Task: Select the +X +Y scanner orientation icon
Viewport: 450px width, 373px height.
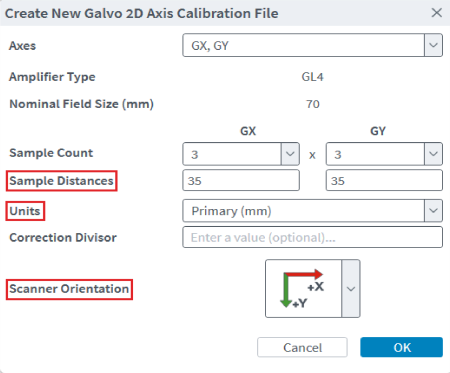Action: tap(303, 289)
